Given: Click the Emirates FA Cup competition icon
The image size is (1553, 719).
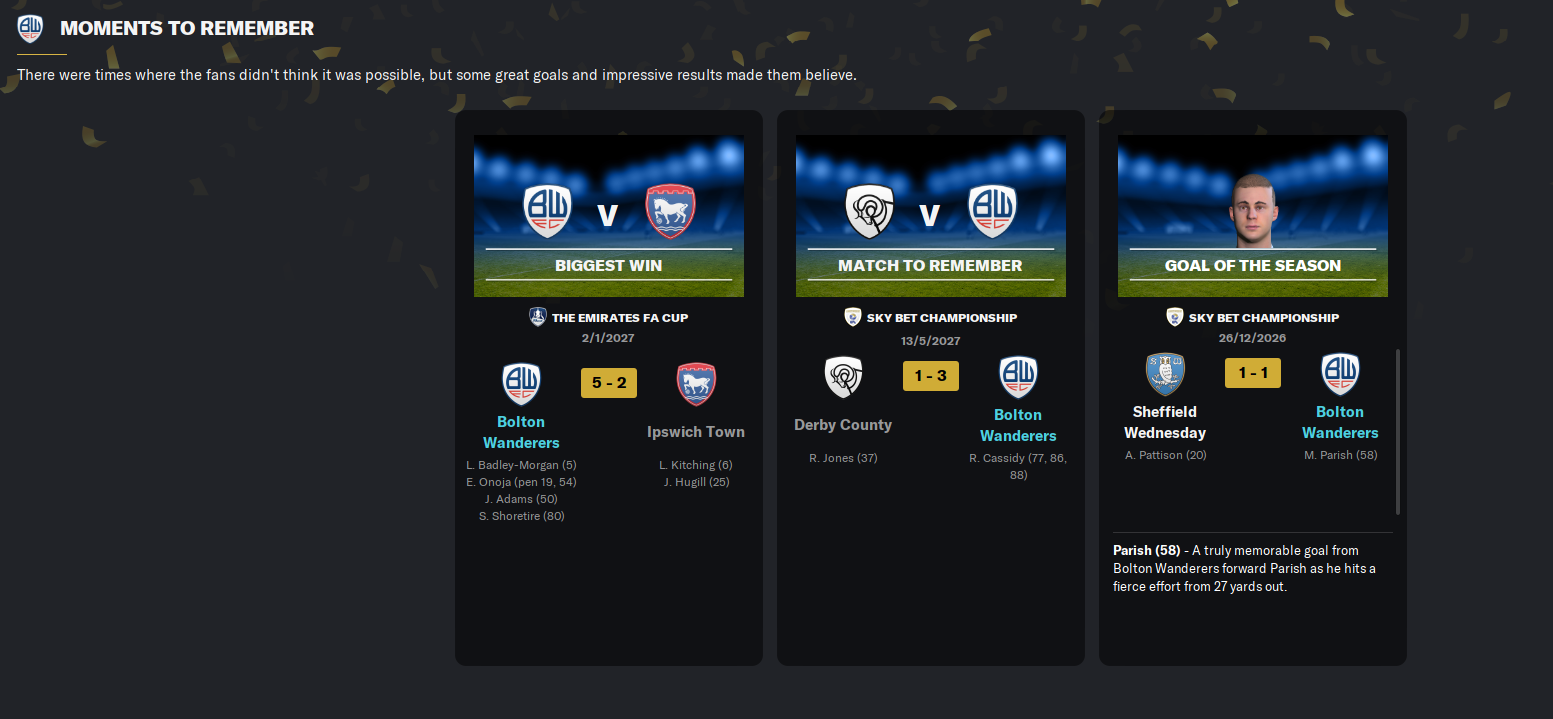Looking at the screenshot, I should (538, 317).
